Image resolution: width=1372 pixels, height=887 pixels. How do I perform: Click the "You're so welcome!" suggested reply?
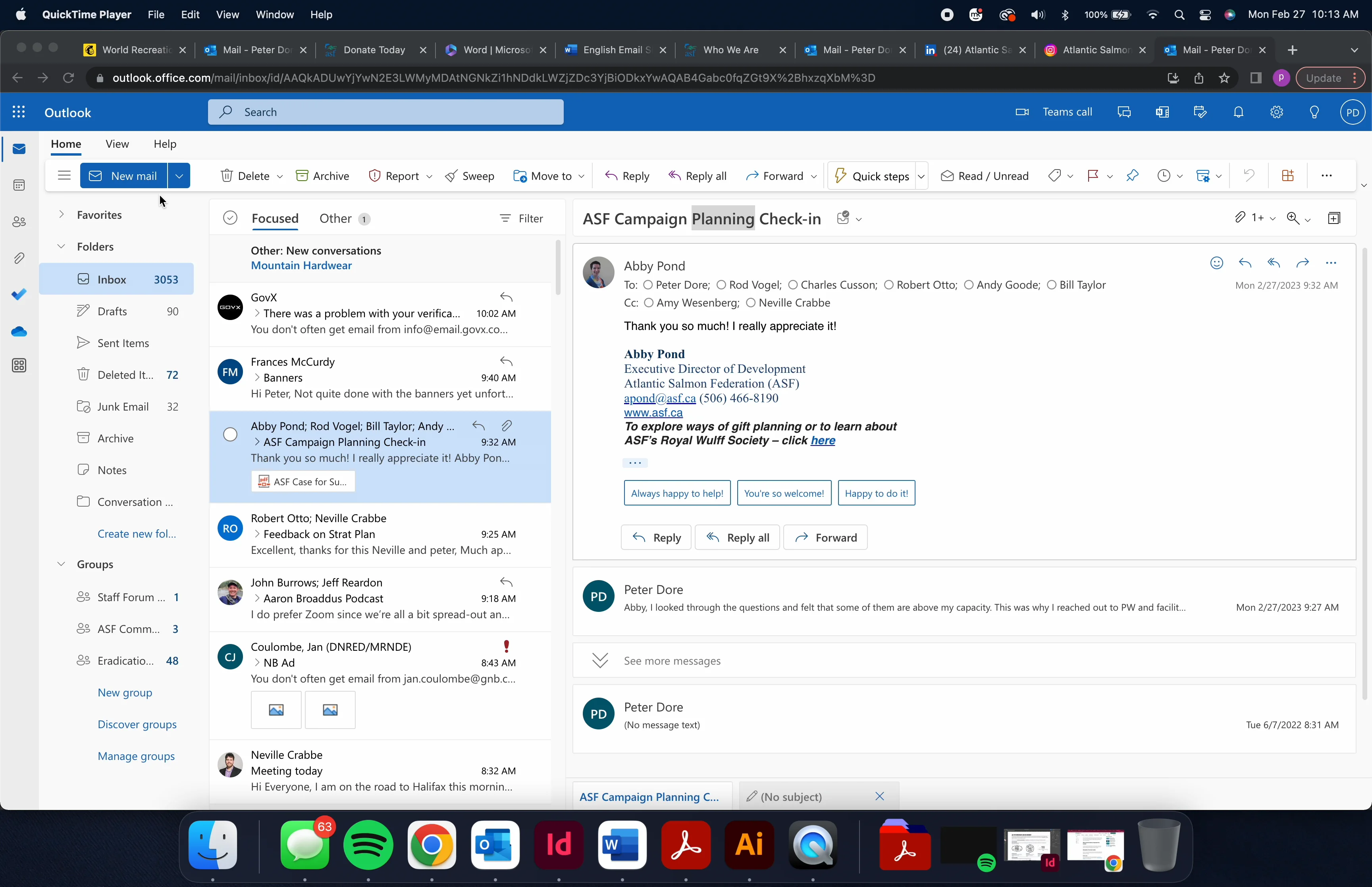(784, 493)
